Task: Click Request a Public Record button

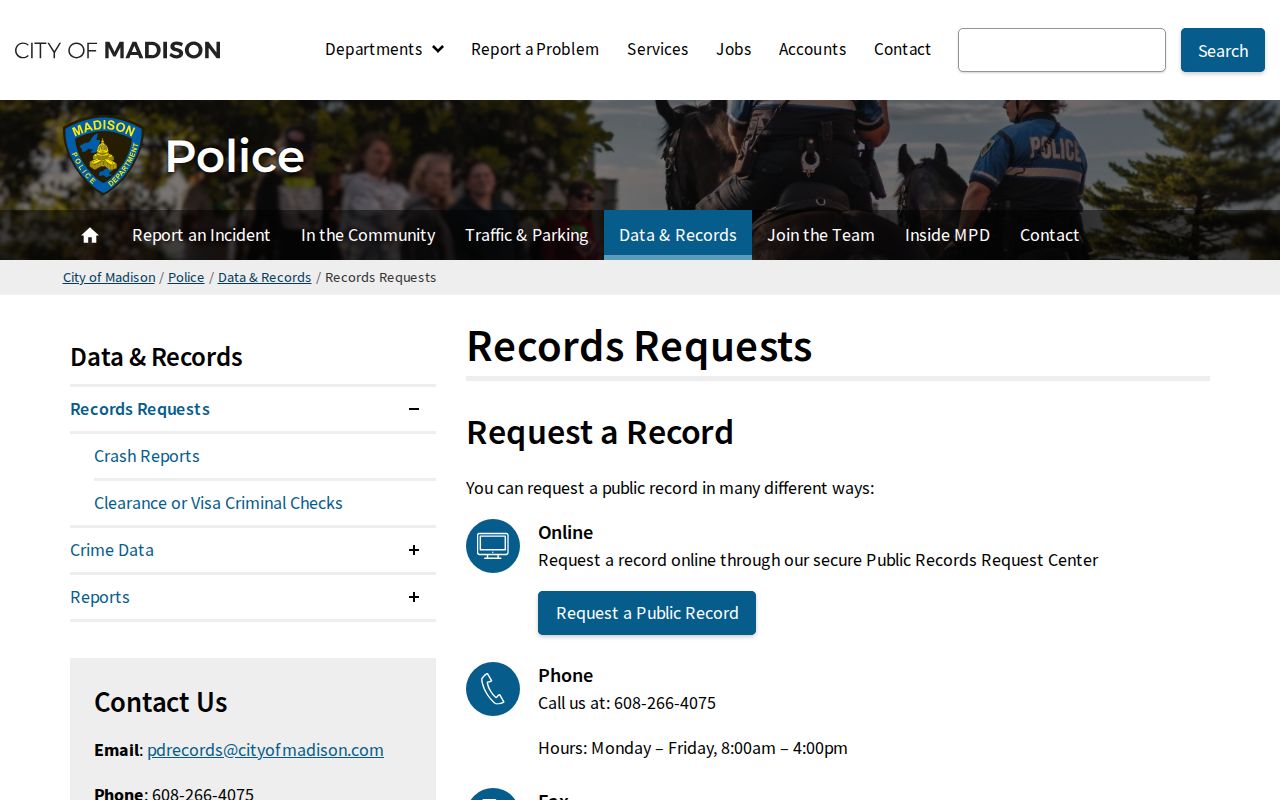Action: click(x=647, y=613)
